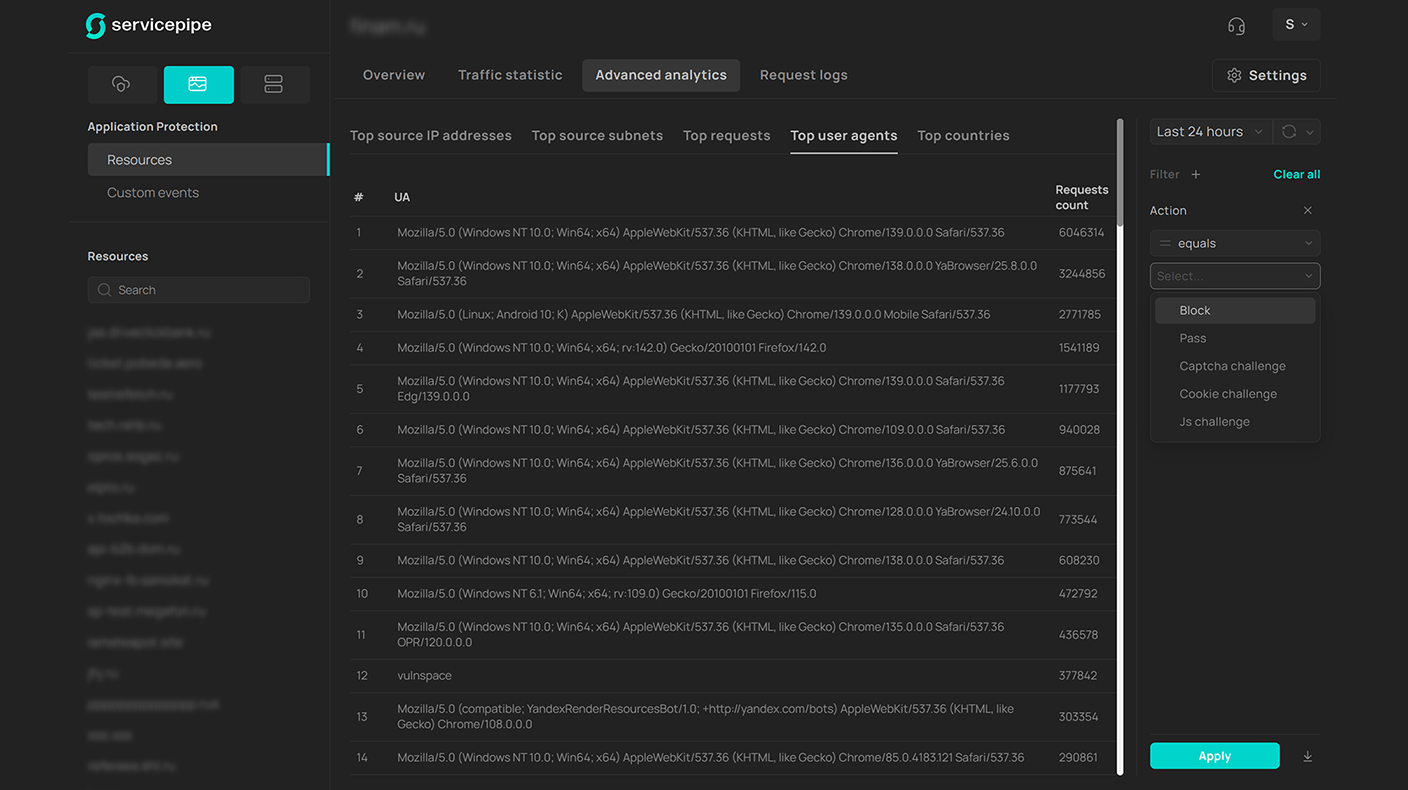Open the Top countries tab

963,136
